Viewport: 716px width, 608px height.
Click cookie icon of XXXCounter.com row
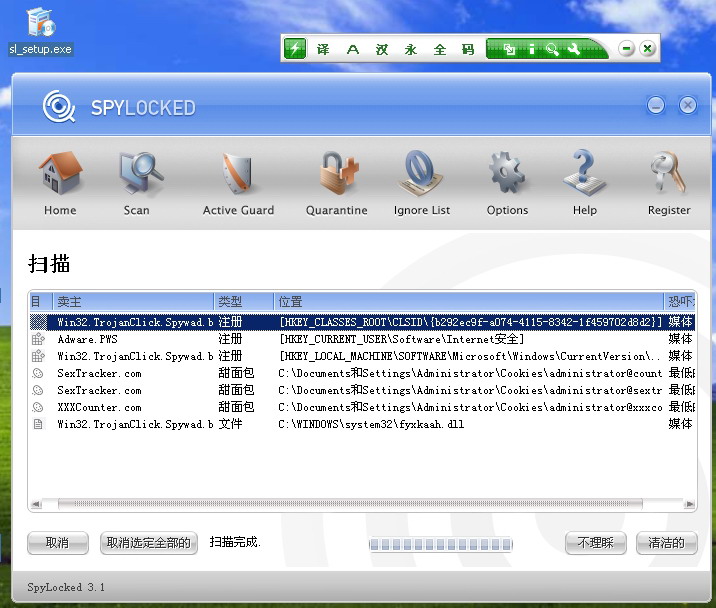pyautogui.click(x=38, y=407)
